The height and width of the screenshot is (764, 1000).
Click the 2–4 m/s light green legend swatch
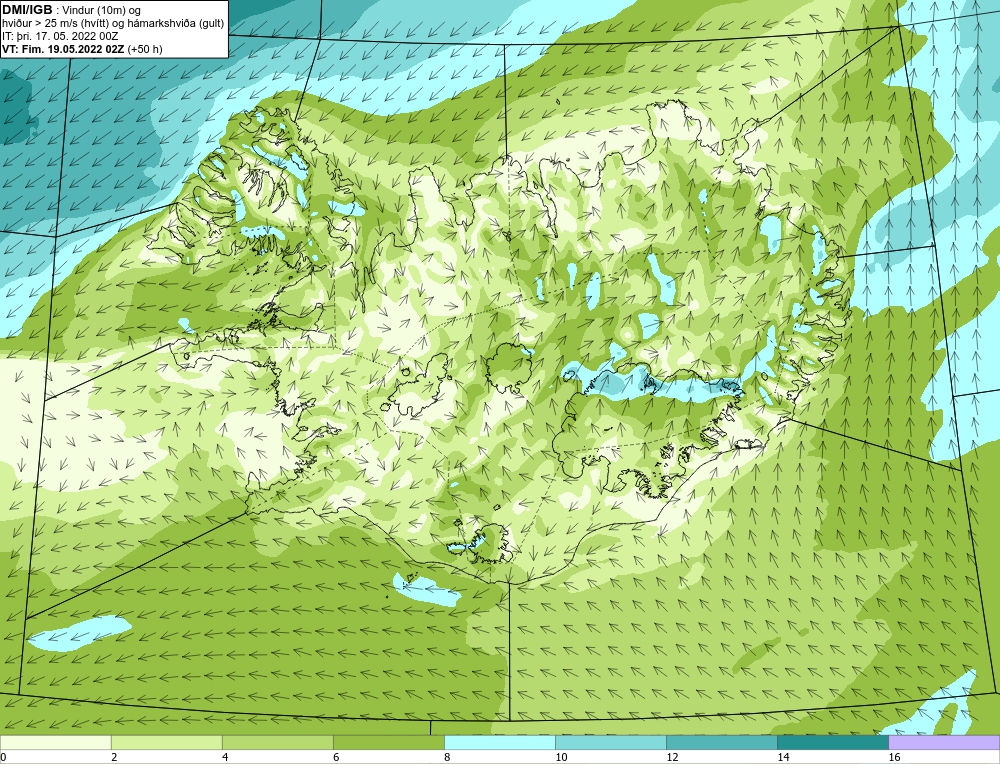pos(166,742)
